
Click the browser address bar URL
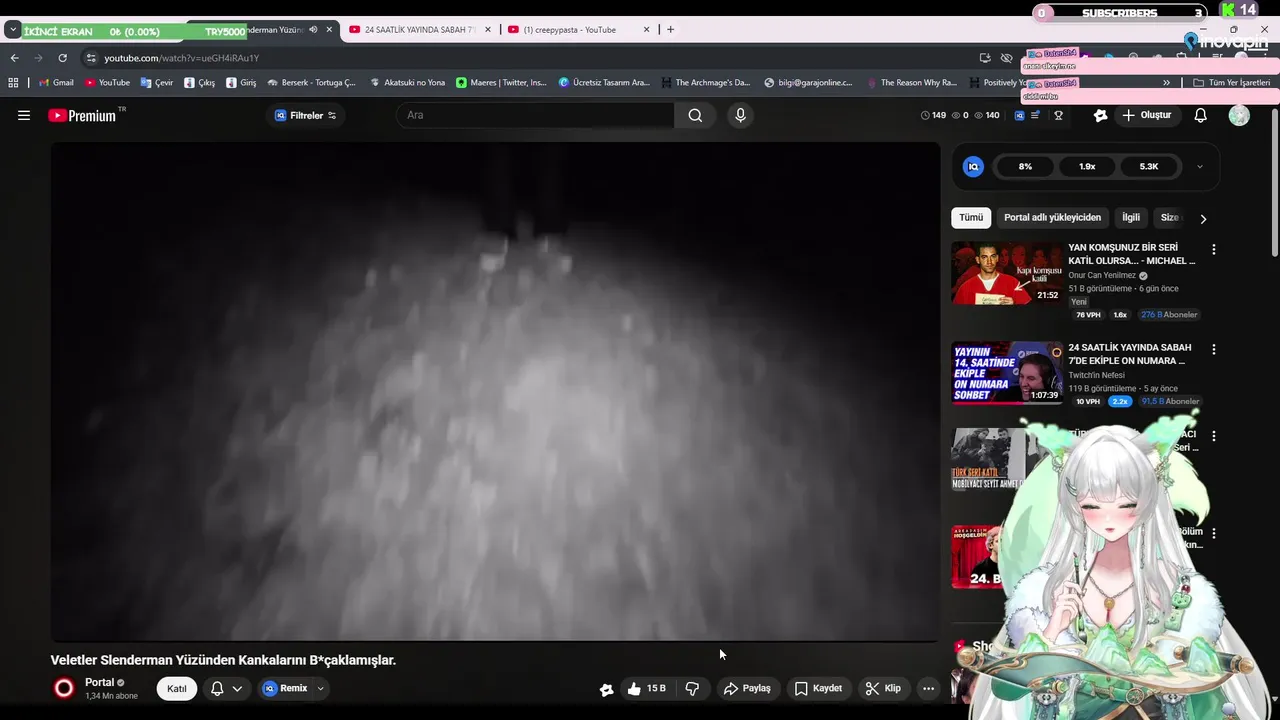(x=181, y=58)
